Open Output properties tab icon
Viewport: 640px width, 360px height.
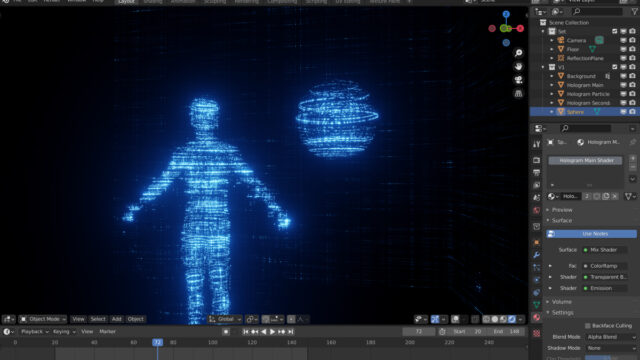click(536, 173)
